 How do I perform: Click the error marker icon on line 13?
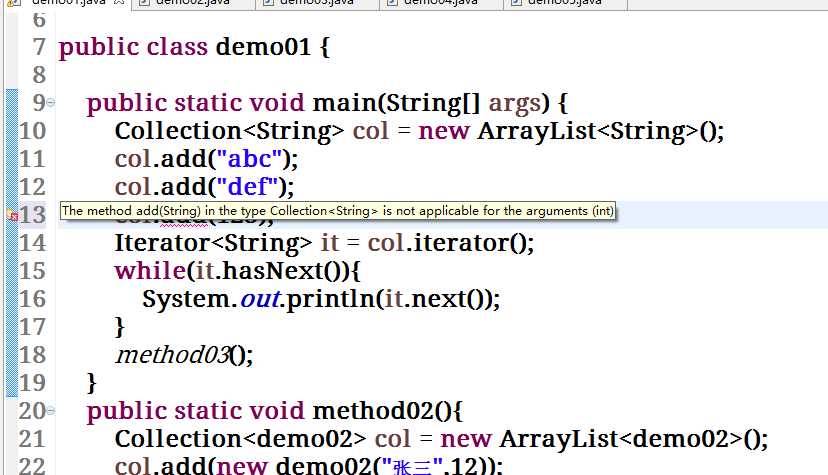12,215
